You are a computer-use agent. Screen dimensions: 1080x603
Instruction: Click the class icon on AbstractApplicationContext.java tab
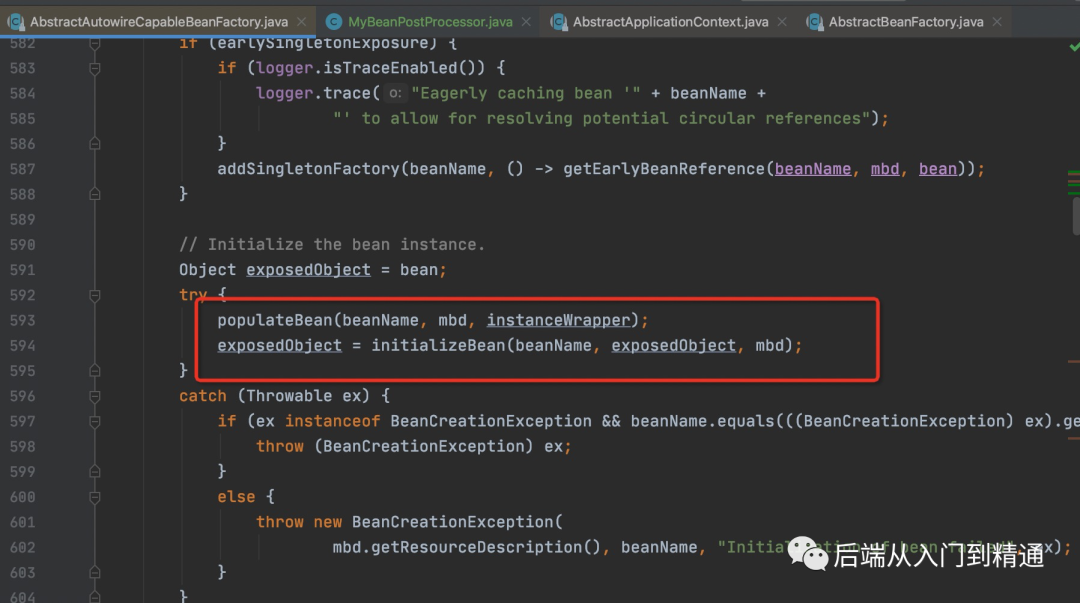coord(559,22)
